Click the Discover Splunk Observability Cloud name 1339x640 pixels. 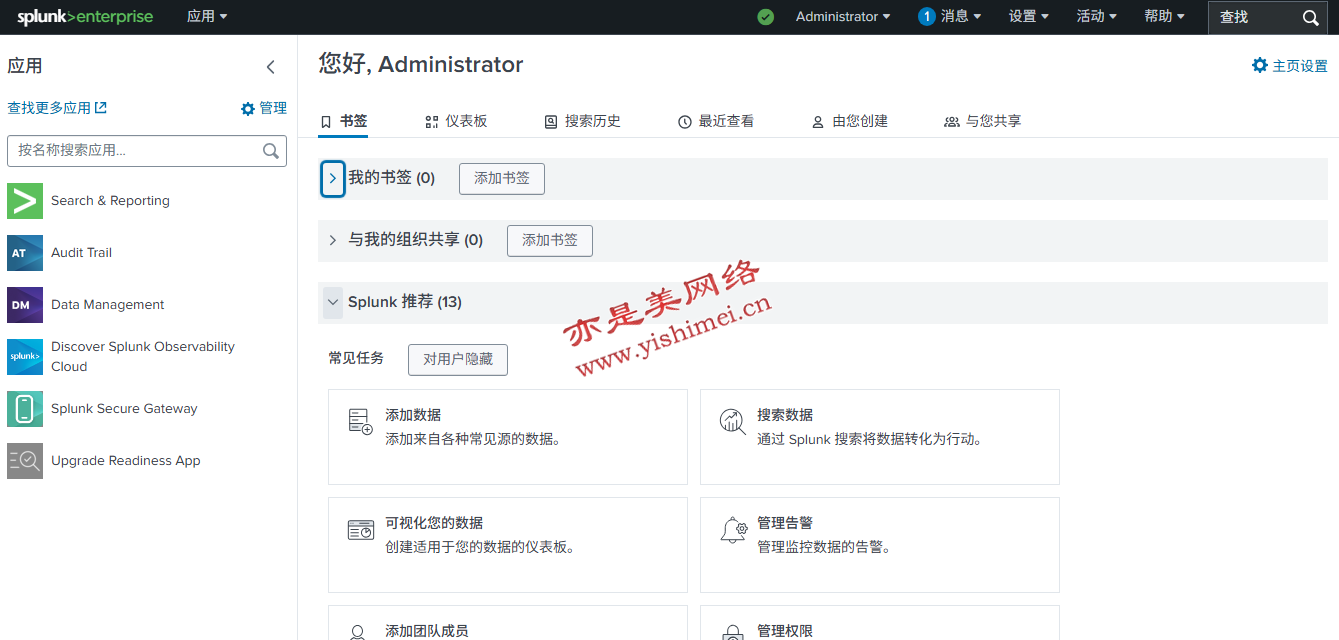pos(143,357)
